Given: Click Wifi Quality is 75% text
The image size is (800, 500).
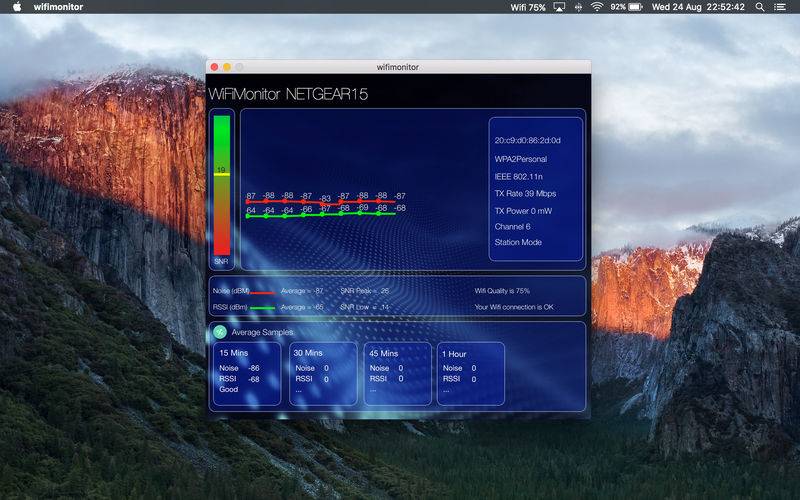Looking at the screenshot, I should 502,291.
